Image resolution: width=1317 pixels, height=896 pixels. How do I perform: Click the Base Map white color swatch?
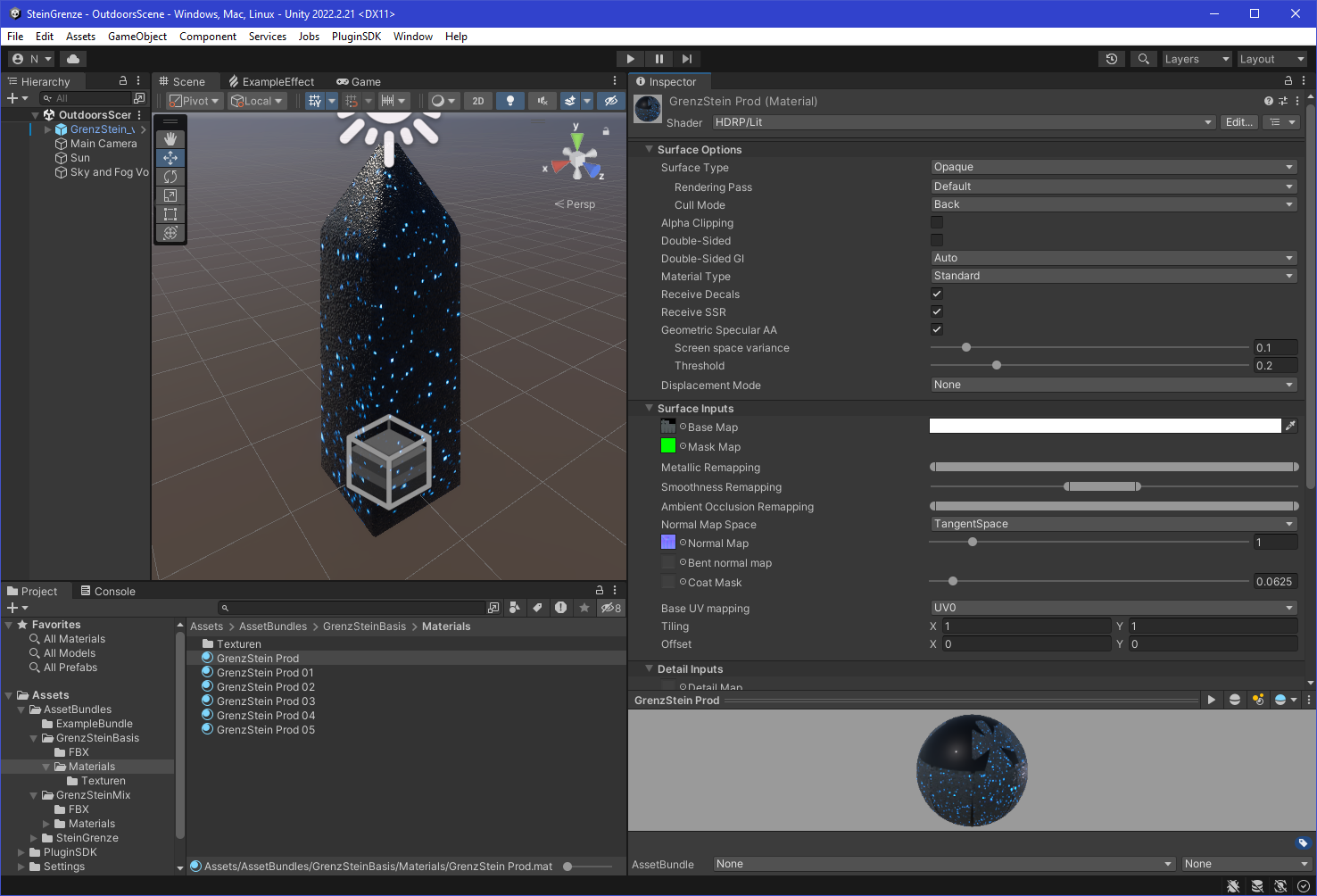(1105, 427)
